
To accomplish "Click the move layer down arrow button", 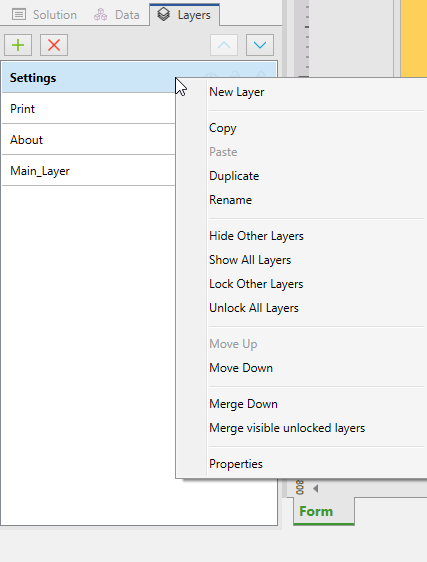I will (x=260, y=45).
